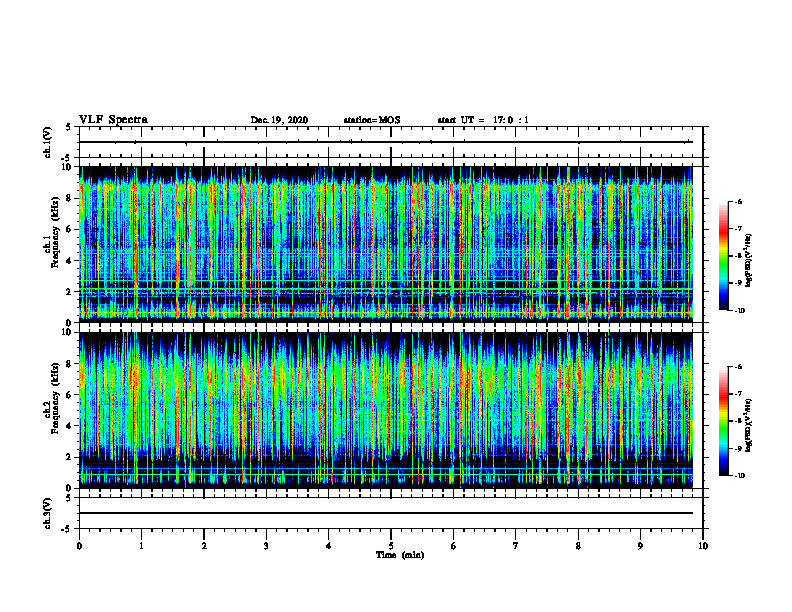Click the "Time (min)" x-axis label

(x=400, y=555)
